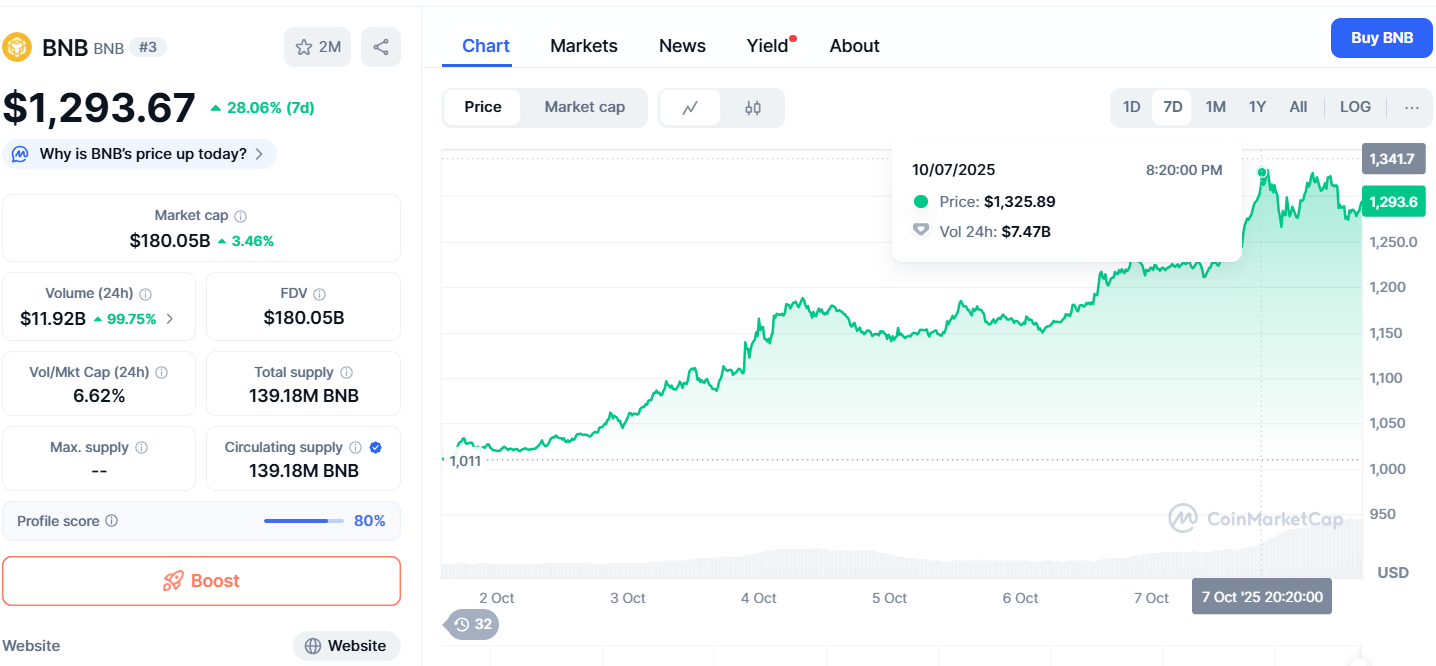This screenshot has height=666, width=1436.
Task: Click the 80% profile score value
Action: point(370,521)
